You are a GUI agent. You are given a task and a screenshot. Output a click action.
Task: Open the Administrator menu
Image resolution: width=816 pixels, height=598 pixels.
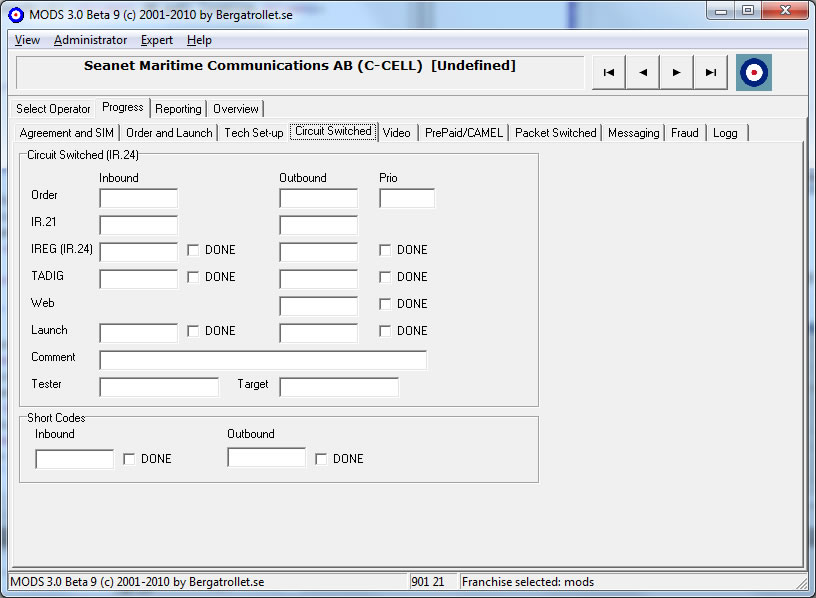90,40
